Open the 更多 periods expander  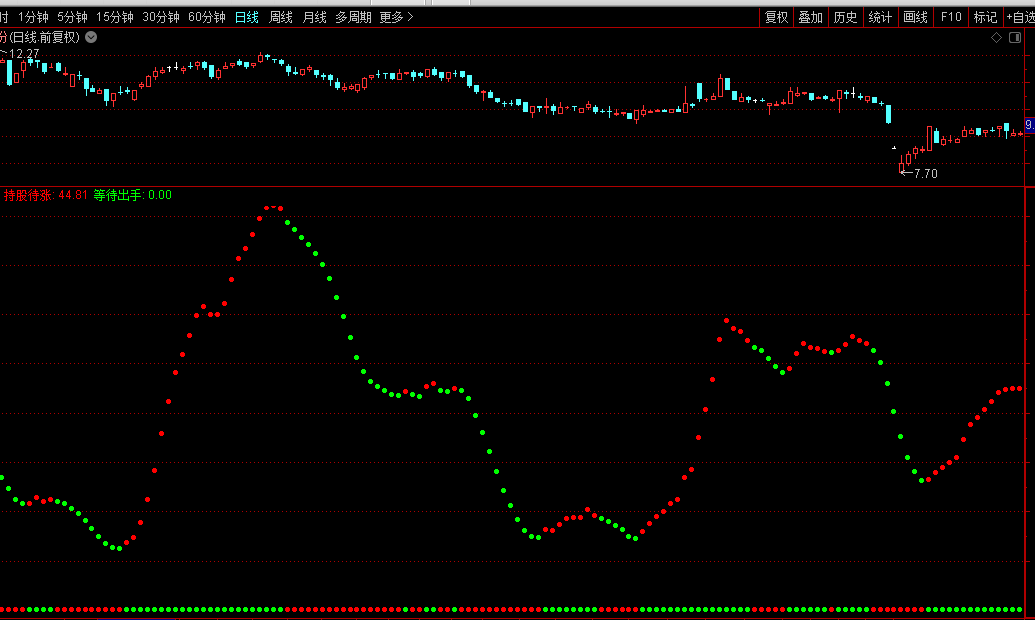(x=397, y=17)
